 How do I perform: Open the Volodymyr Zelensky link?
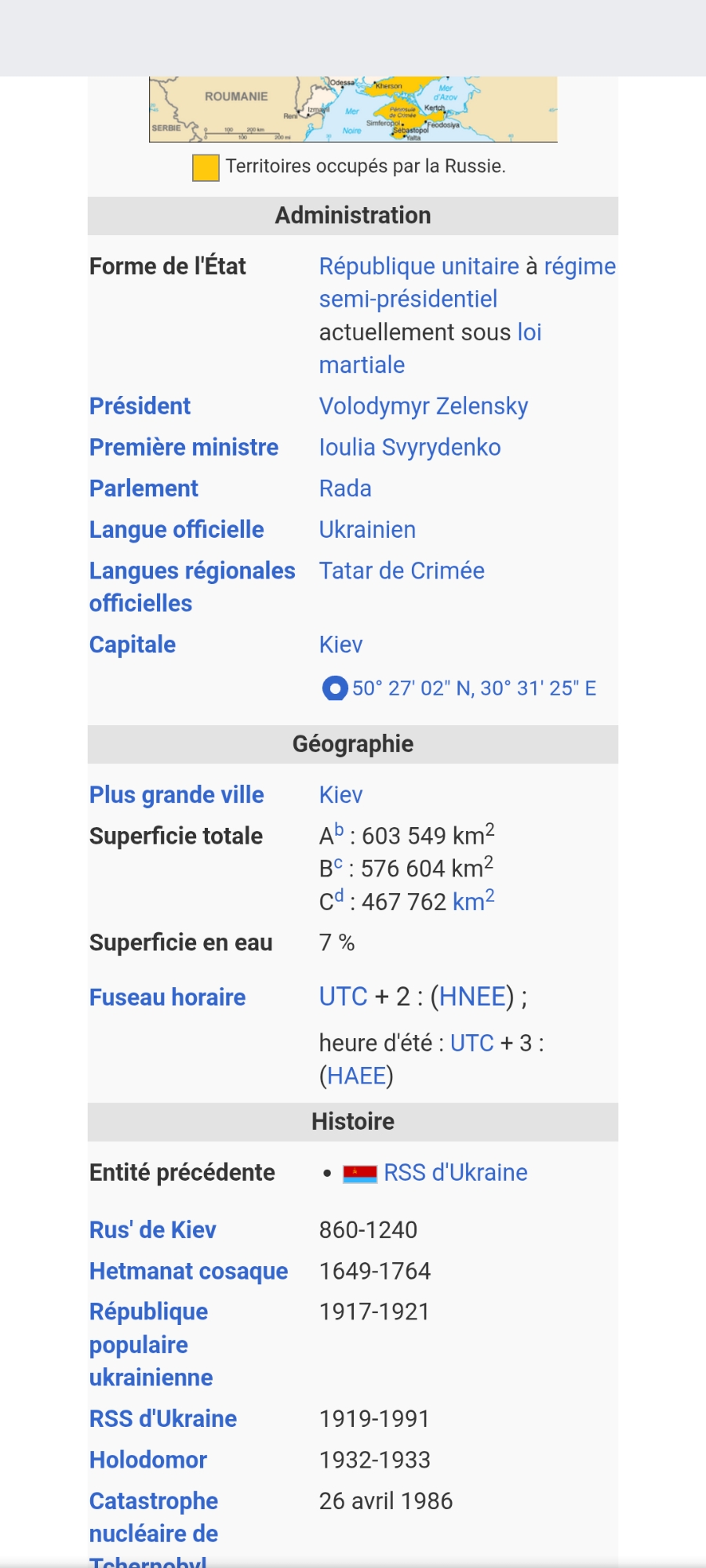pyautogui.click(x=423, y=406)
